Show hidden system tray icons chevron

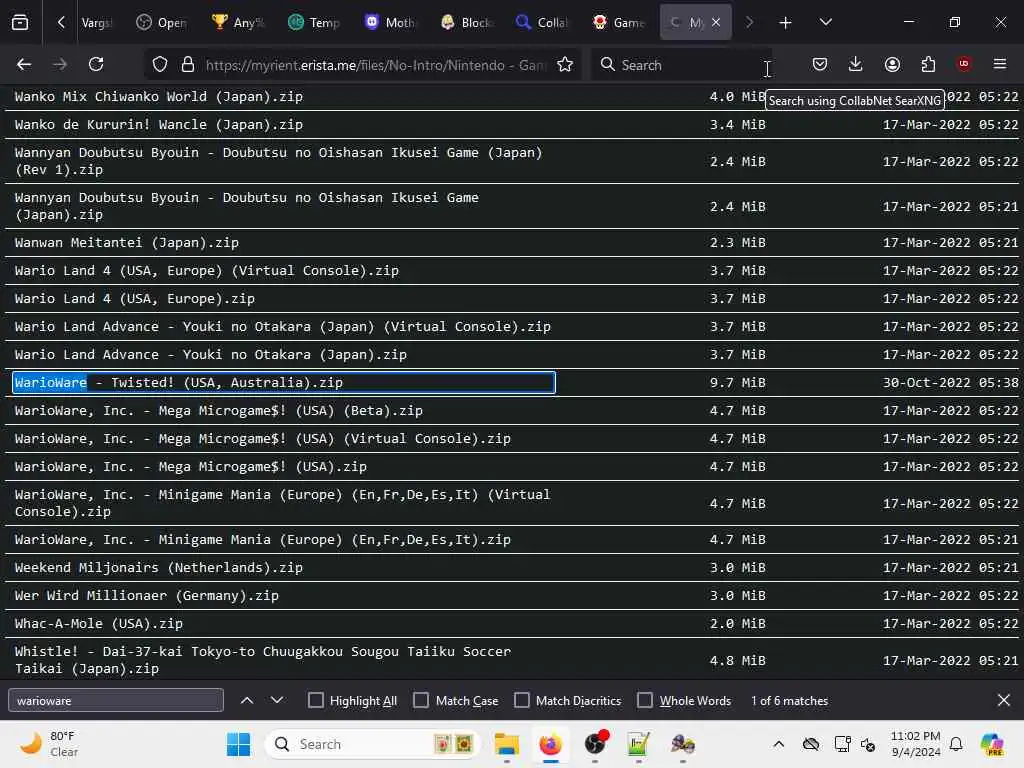pos(778,744)
